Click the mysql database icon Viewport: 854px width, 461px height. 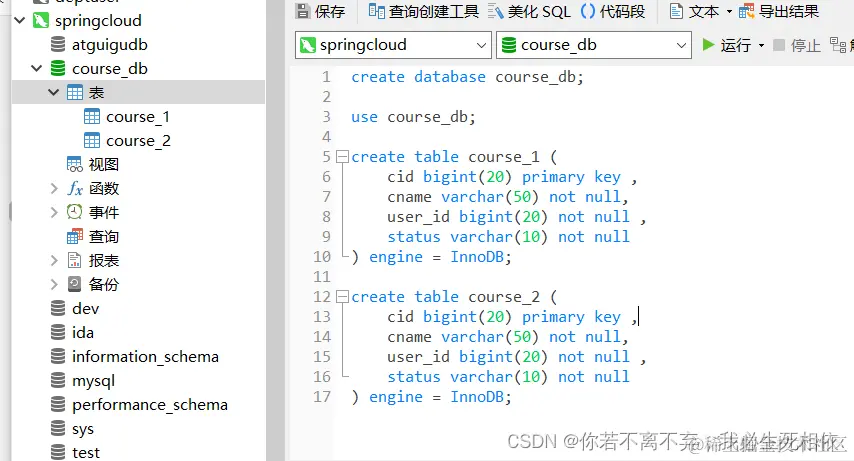pyautogui.click(x=58, y=380)
